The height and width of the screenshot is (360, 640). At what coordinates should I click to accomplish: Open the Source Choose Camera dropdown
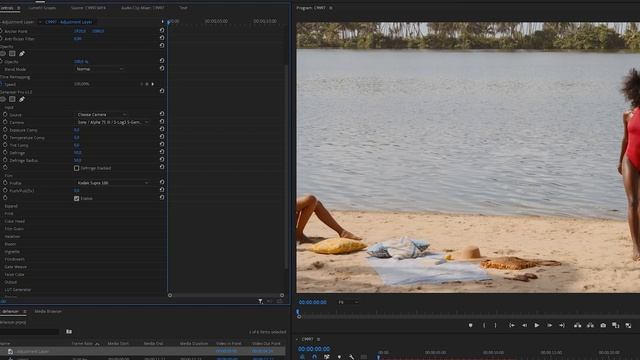tap(101, 115)
